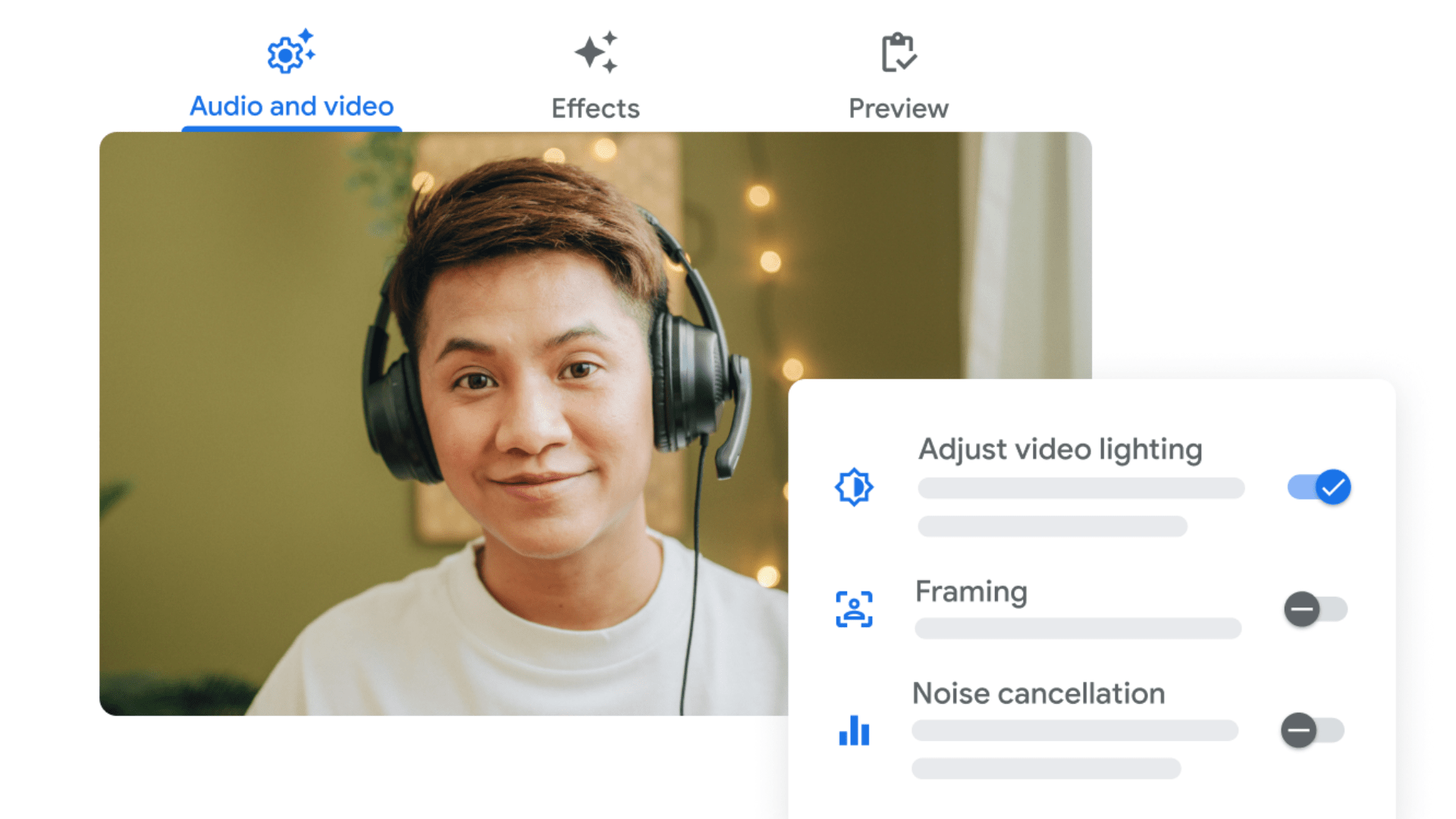This screenshot has width=1456, height=819.
Task: Click the Adjust video lighting brightness icon
Action: (855, 488)
